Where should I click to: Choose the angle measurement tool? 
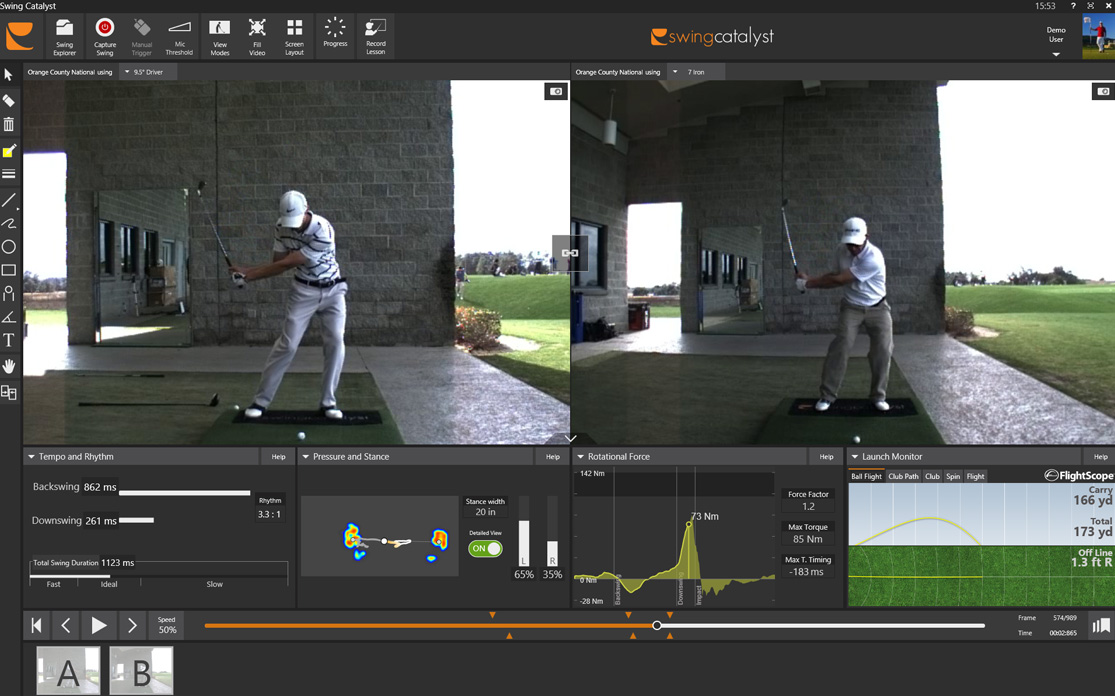(9, 317)
